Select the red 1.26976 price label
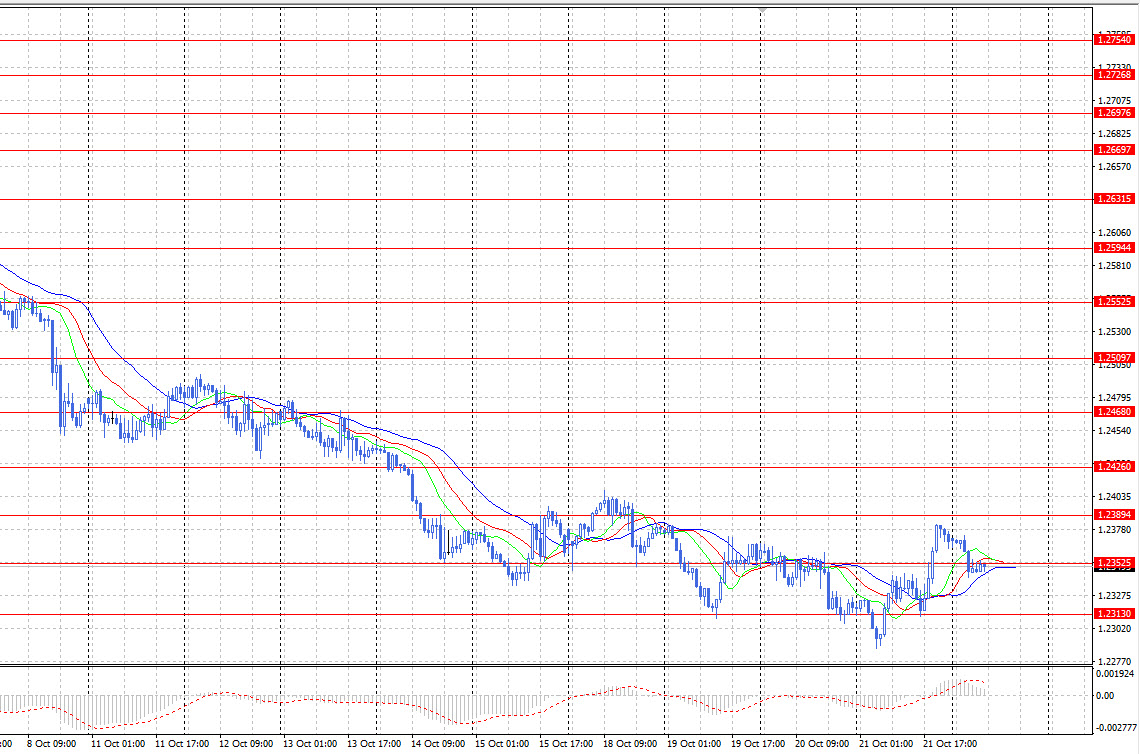1140x754 pixels. [1114, 113]
